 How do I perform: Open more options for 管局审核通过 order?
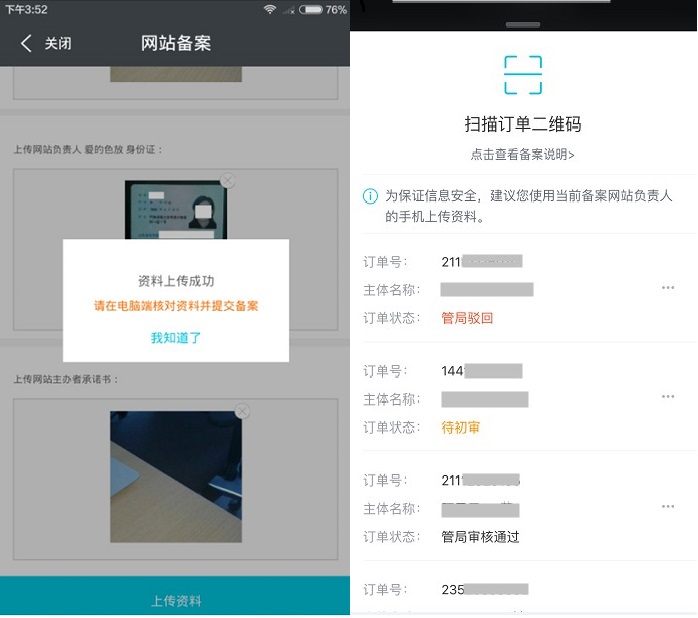pyautogui.click(x=667, y=507)
